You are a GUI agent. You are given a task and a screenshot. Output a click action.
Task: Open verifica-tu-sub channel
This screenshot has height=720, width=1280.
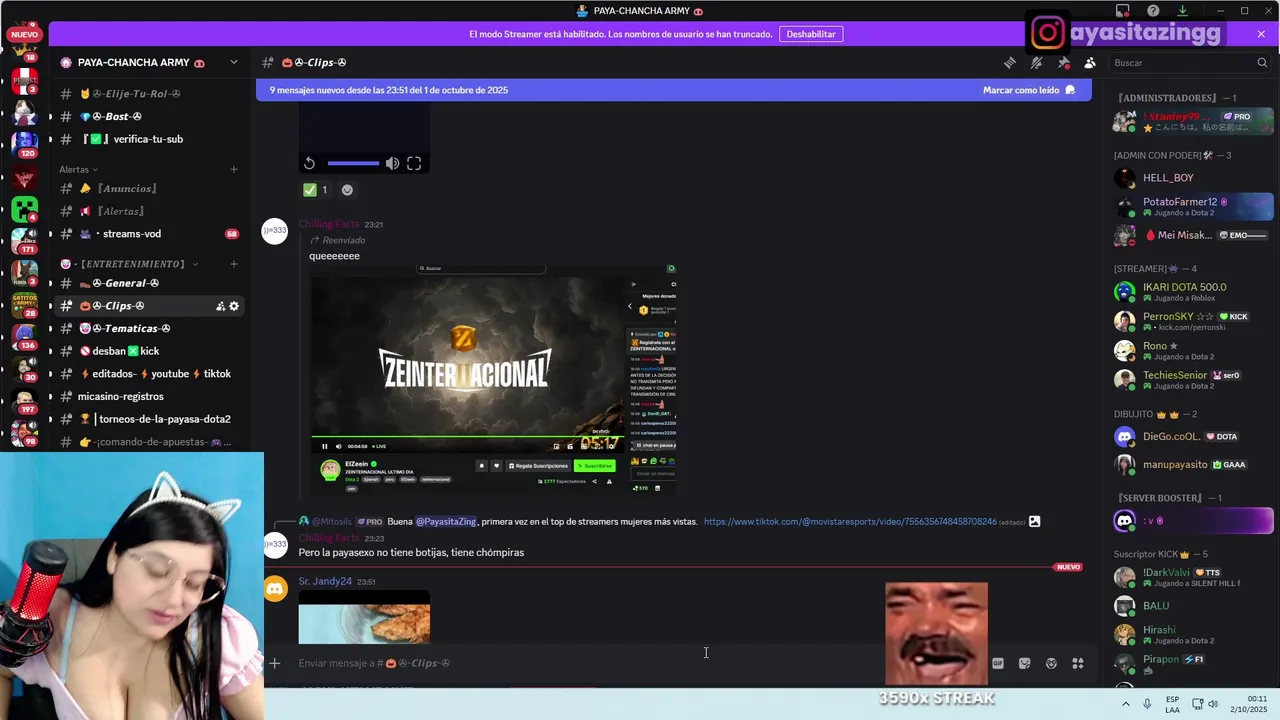pyautogui.click(x=148, y=139)
